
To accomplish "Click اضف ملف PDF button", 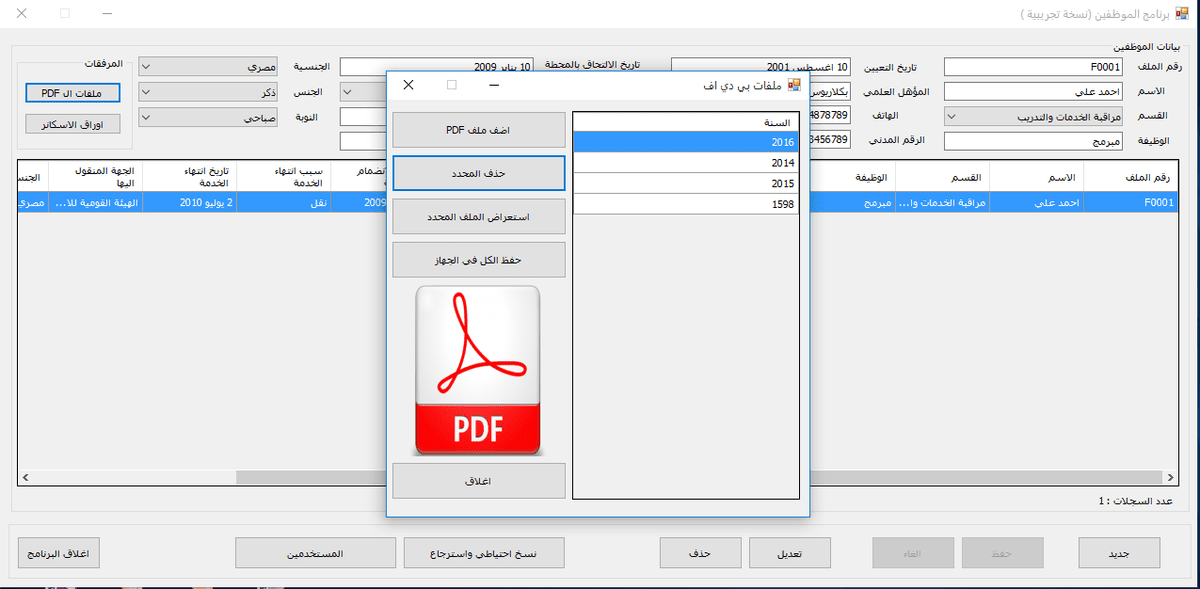I will (479, 130).
